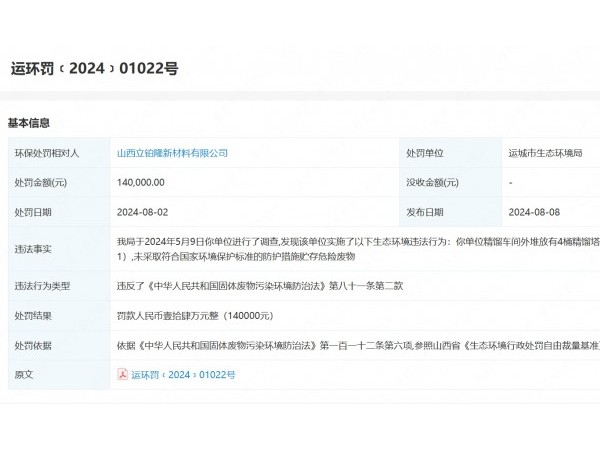Click the 基本信息 section heading
This screenshot has width=600, height=450.
coord(29,122)
